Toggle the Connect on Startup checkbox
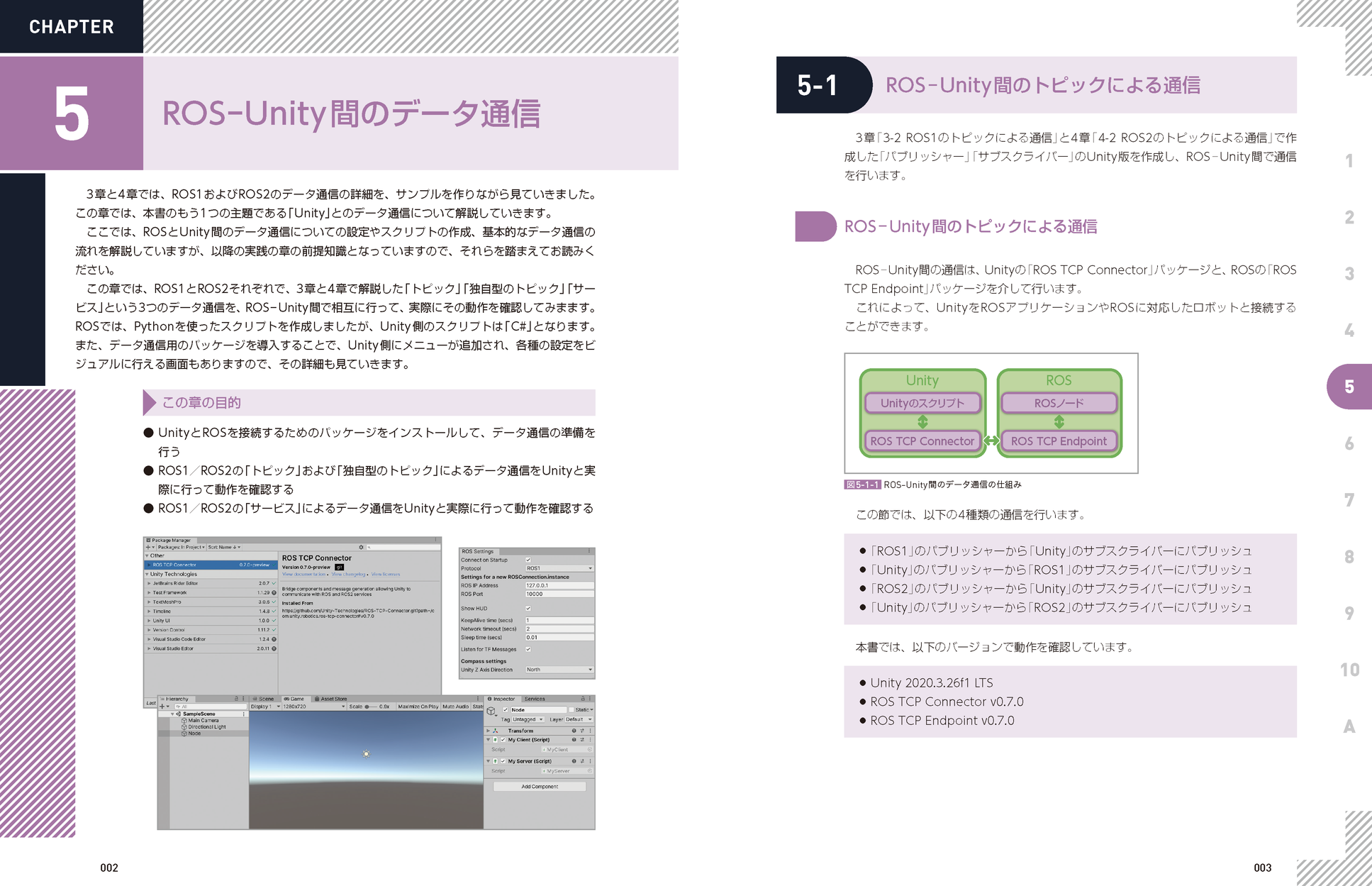The height and width of the screenshot is (886, 1372). [528, 560]
